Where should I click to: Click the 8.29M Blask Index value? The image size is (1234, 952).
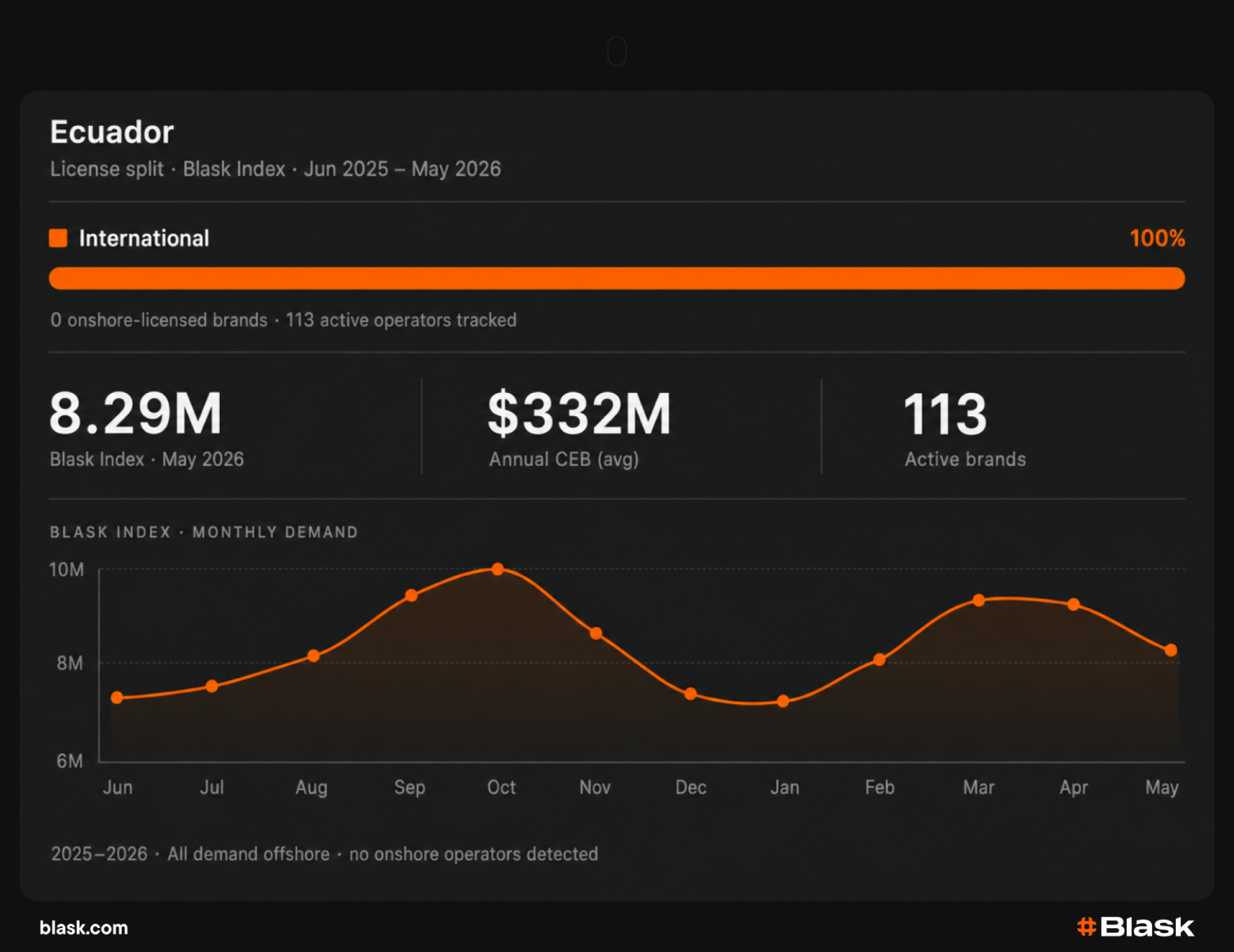point(136,414)
